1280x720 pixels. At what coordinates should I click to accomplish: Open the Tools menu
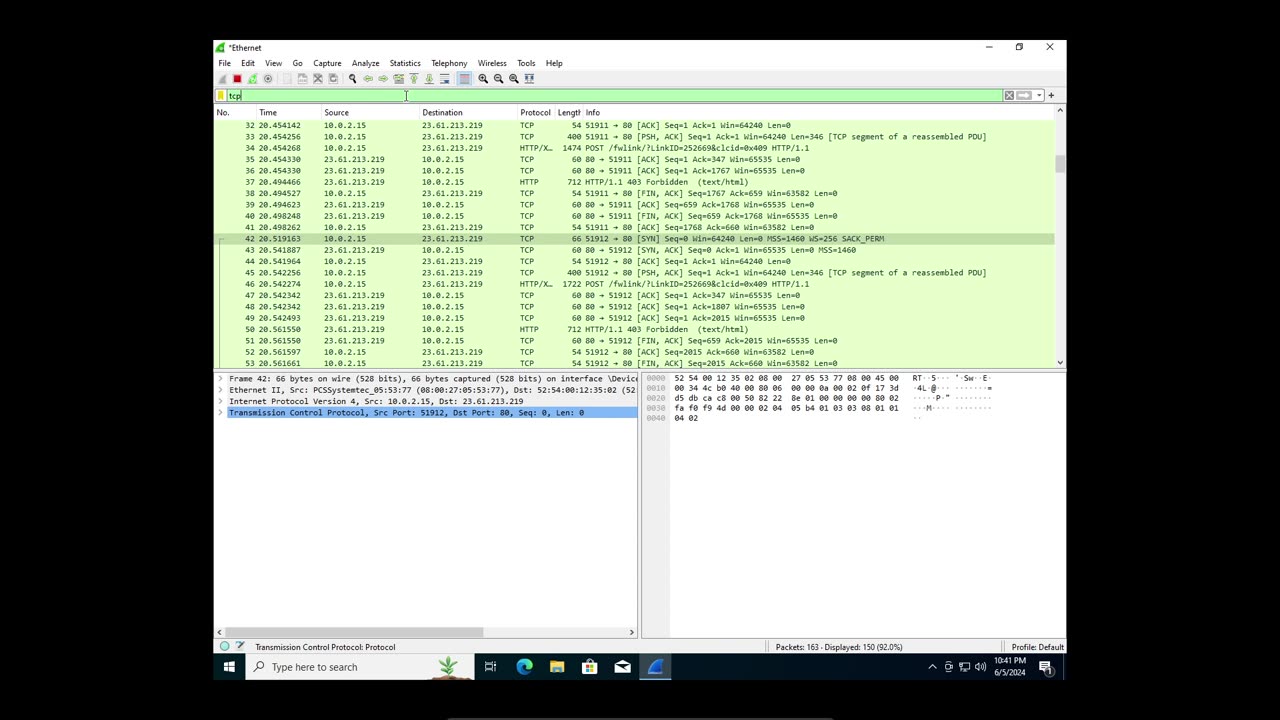(526, 63)
